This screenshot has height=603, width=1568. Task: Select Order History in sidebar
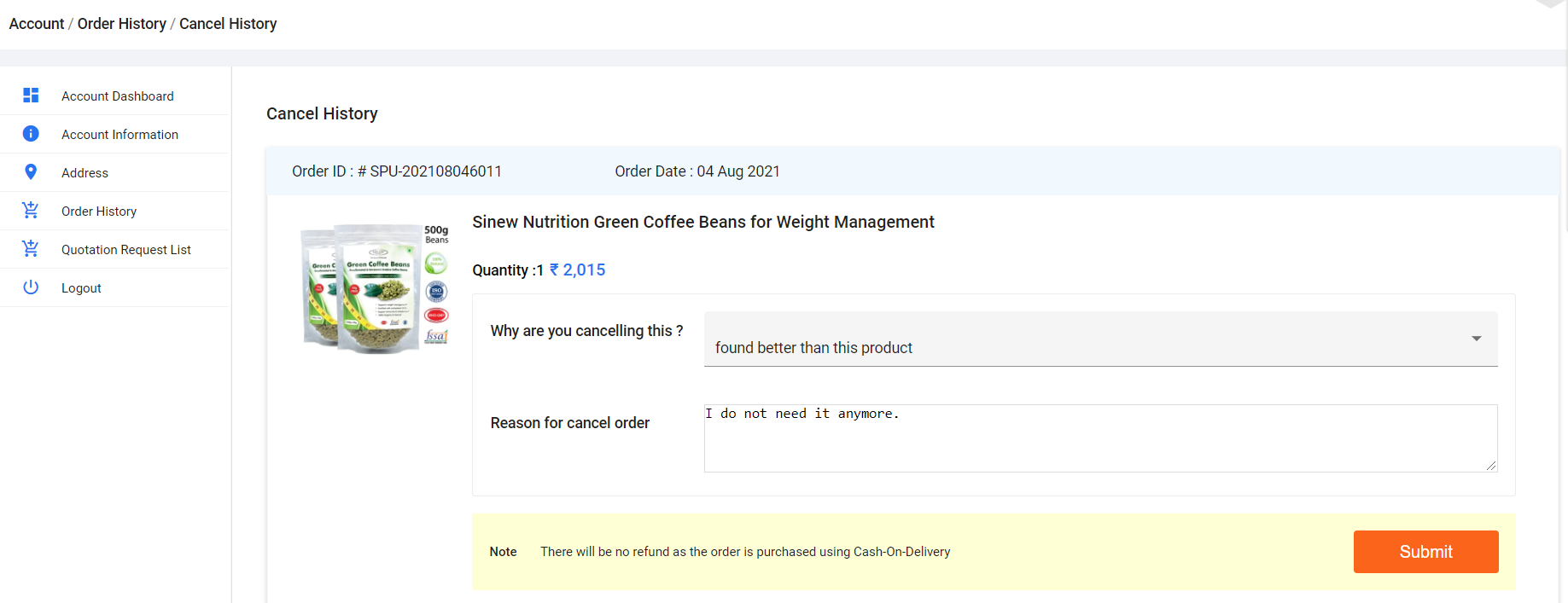pos(99,212)
